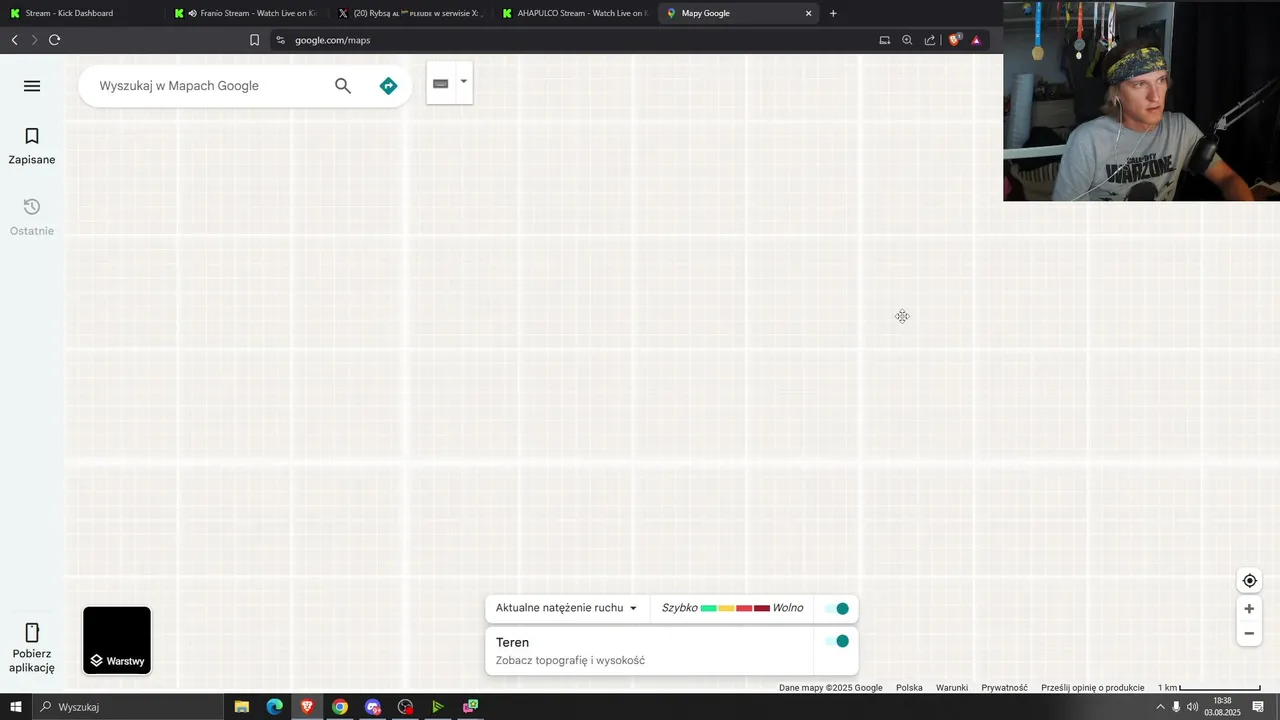
Task: Go back in browser history
Action: click(14, 40)
